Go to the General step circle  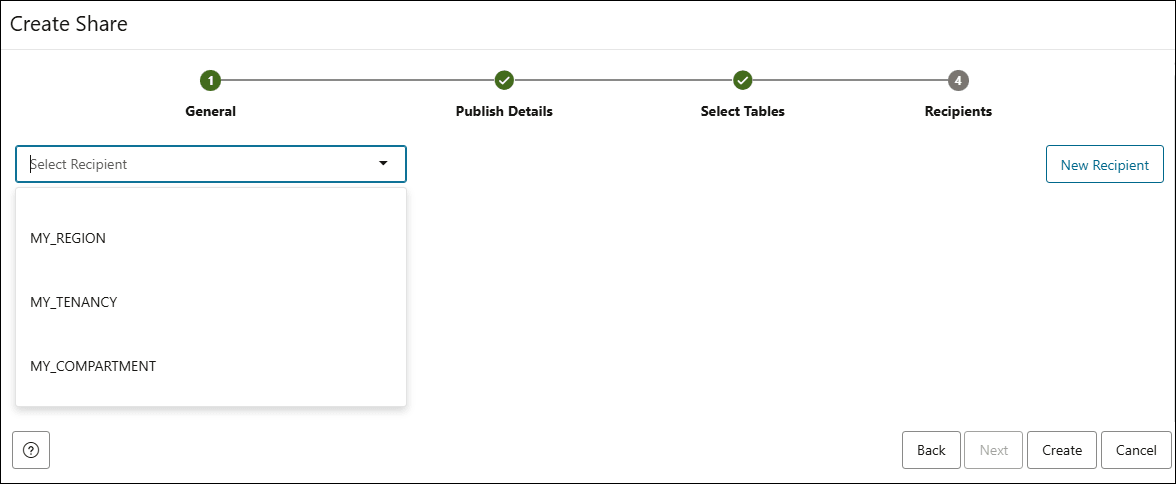click(211, 80)
